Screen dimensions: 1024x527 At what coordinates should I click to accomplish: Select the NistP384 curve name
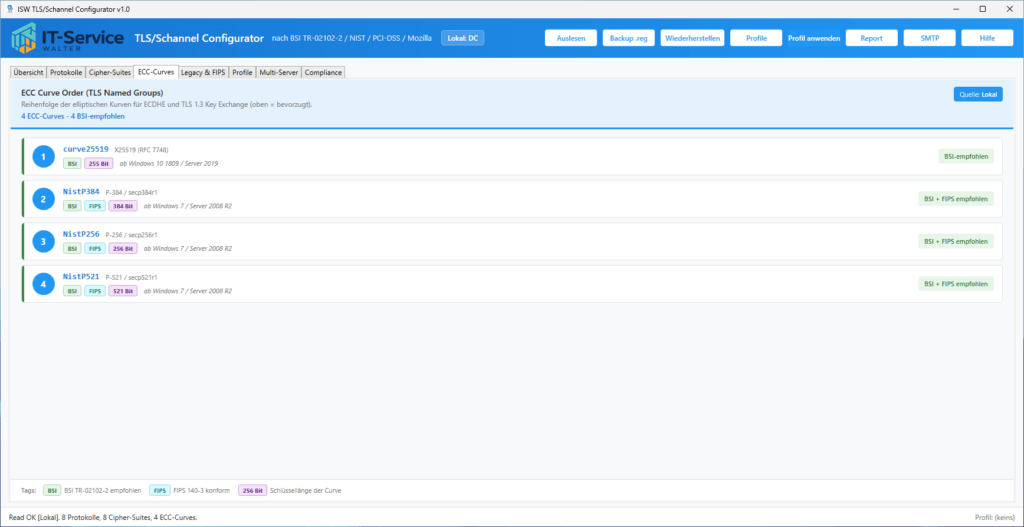(x=81, y=191)
